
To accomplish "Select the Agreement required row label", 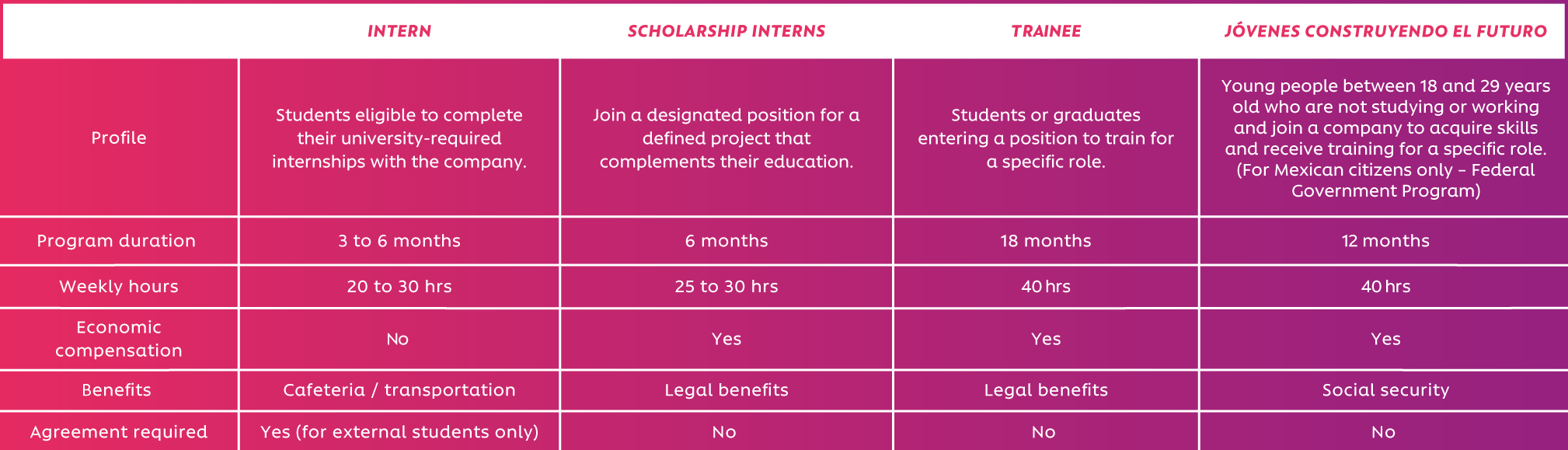I will point(119,432).
